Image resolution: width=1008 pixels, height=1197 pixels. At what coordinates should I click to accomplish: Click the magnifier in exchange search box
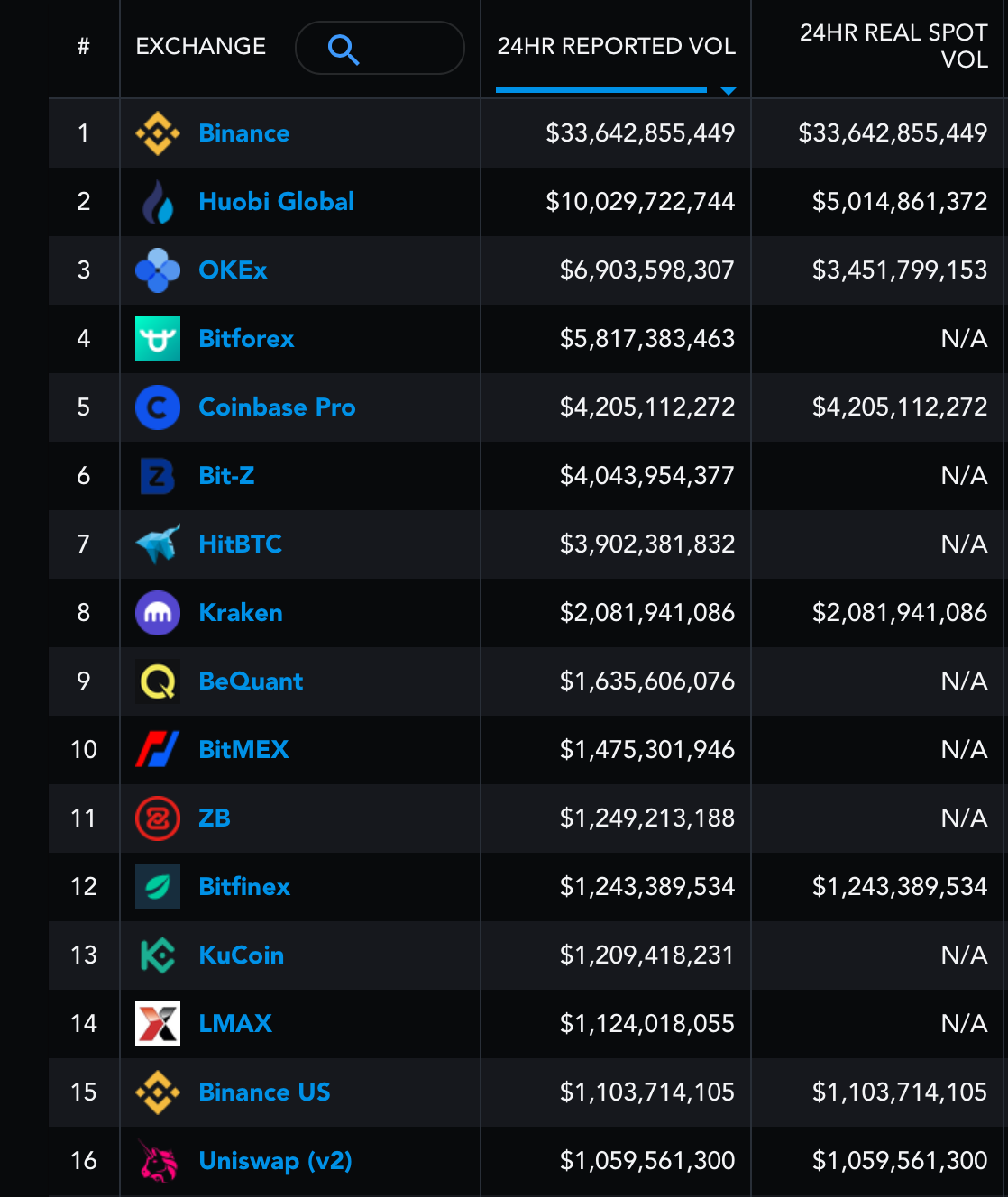344,50
